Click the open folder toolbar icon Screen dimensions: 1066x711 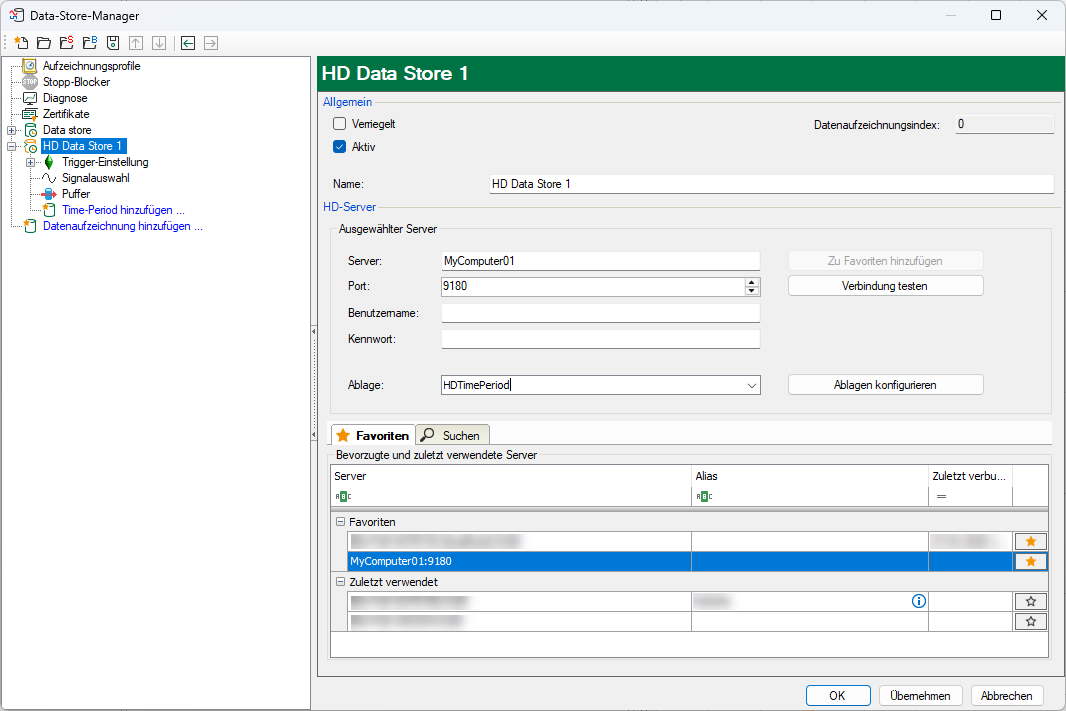(x=43, y=43)
